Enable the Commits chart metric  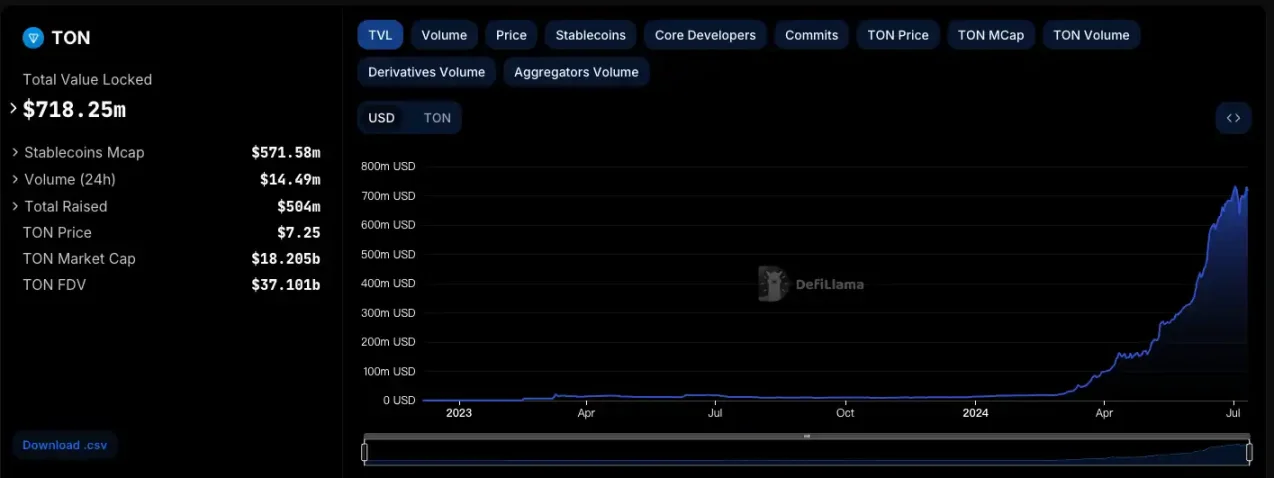tap(811, 35)
